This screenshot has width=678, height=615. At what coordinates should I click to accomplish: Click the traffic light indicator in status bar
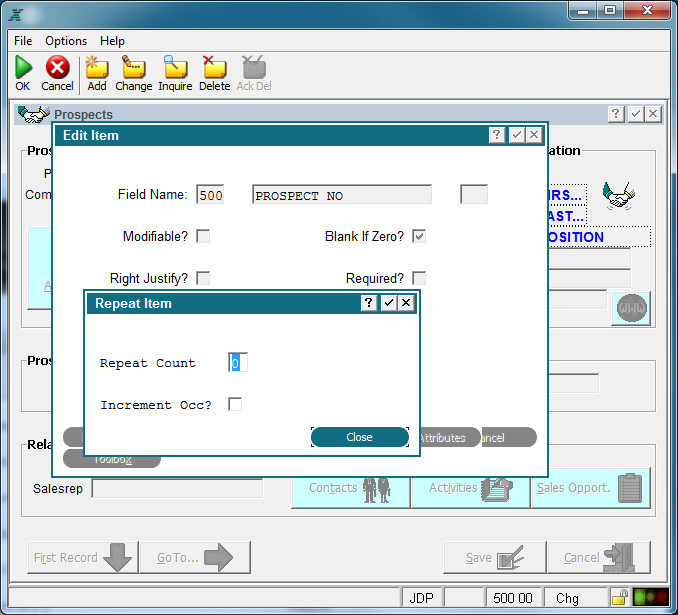pos(651,598)
